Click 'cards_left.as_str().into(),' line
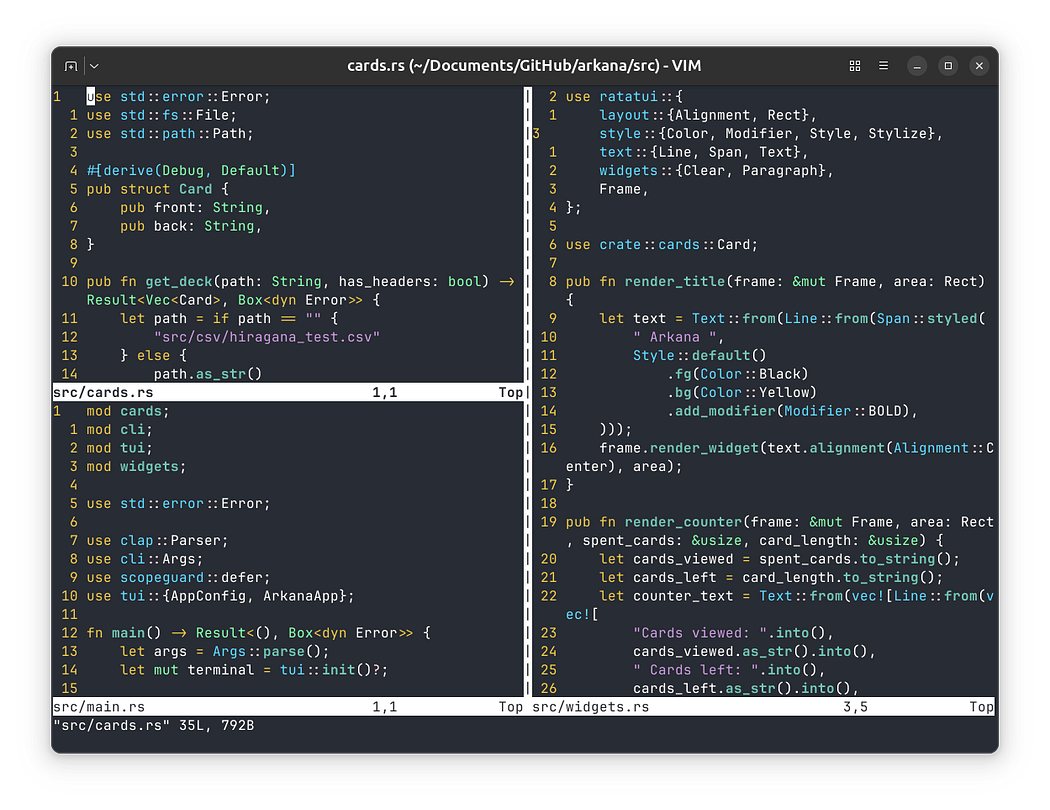The image size is (1050, 810). (746, 688)
